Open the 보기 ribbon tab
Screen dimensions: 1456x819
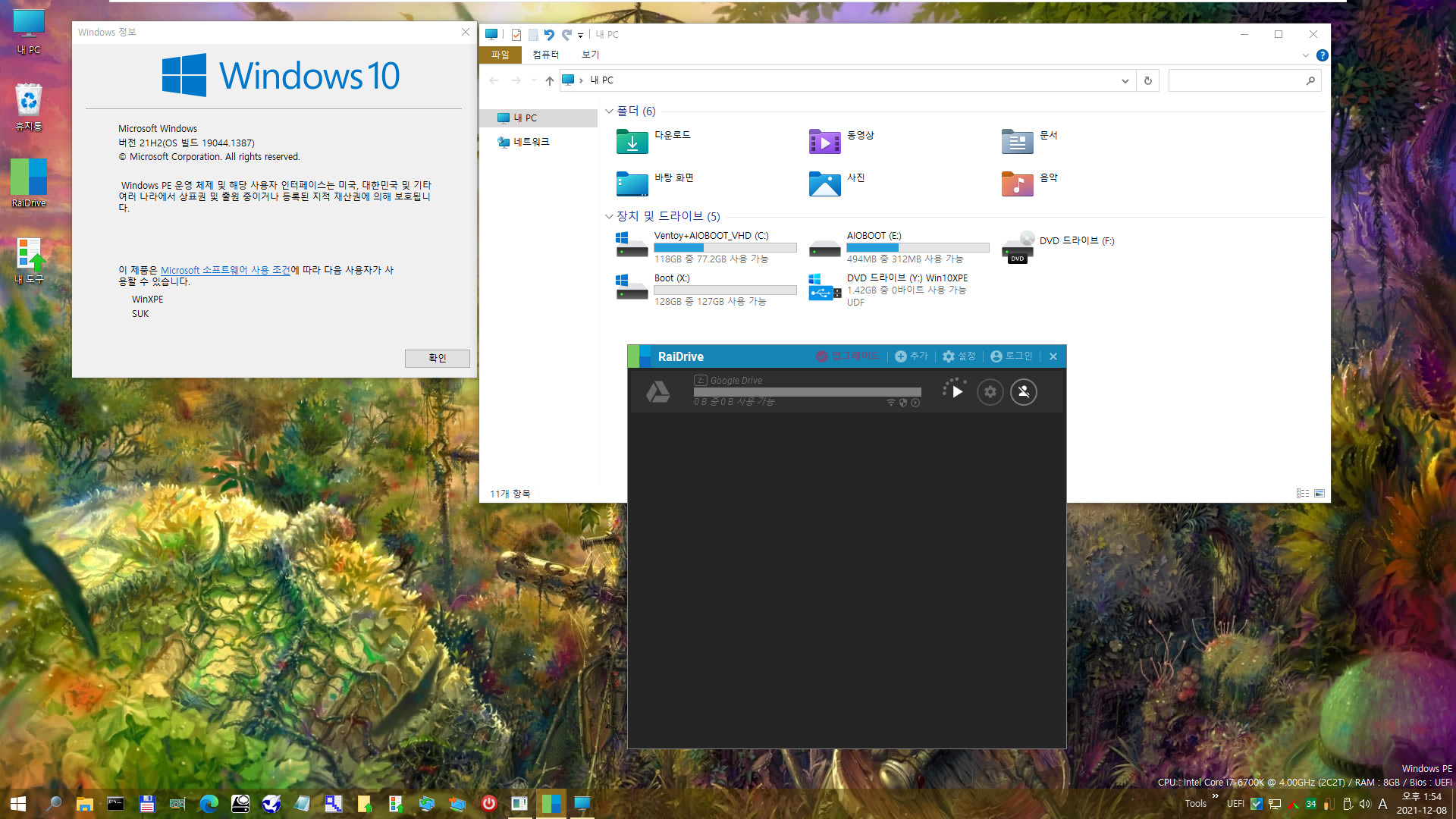click(x=591, y=55)
